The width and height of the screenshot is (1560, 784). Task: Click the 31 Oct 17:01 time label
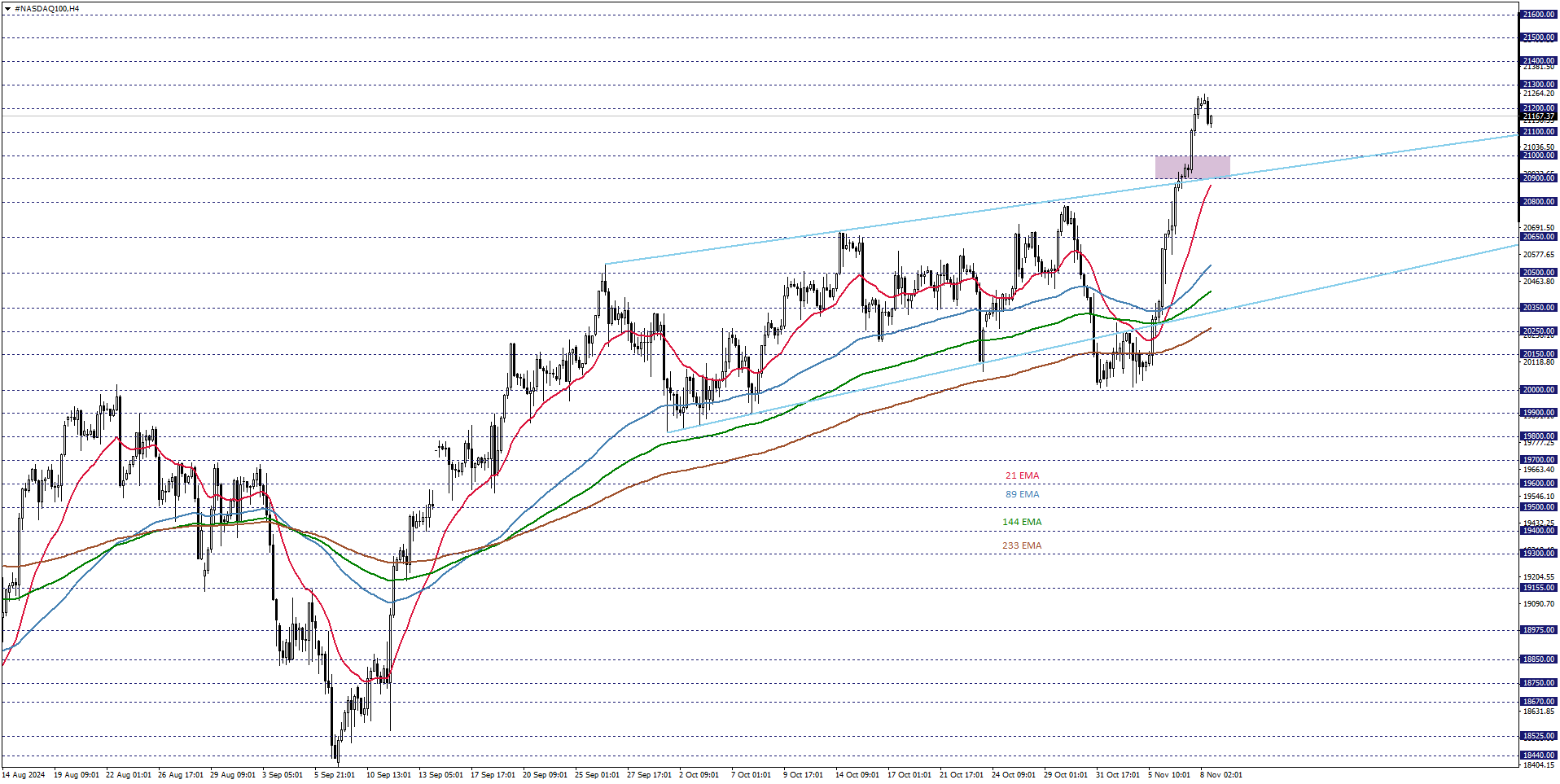(x=1118, y=775)
